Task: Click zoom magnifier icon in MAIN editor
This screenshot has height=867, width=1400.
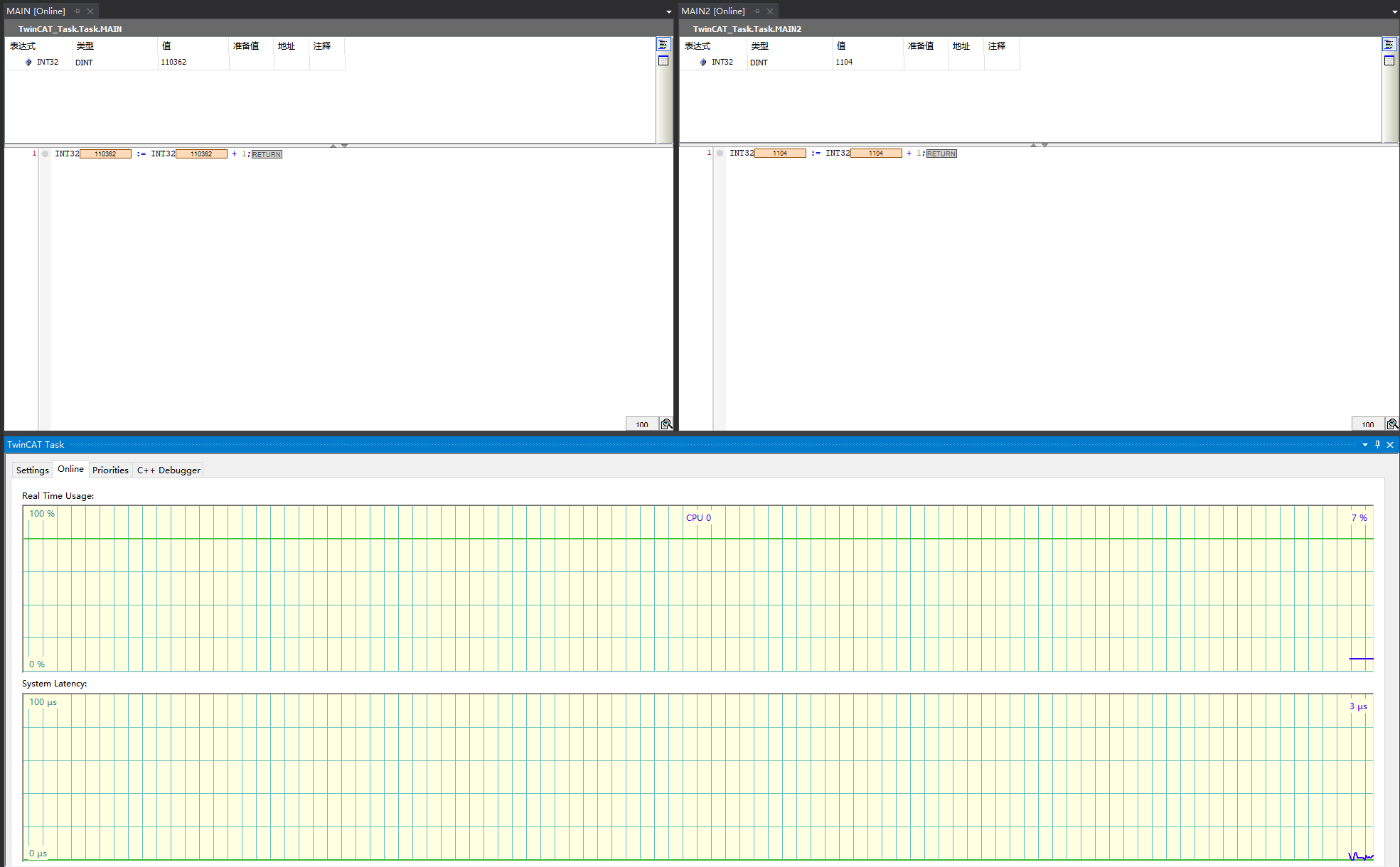Action: 666,424
